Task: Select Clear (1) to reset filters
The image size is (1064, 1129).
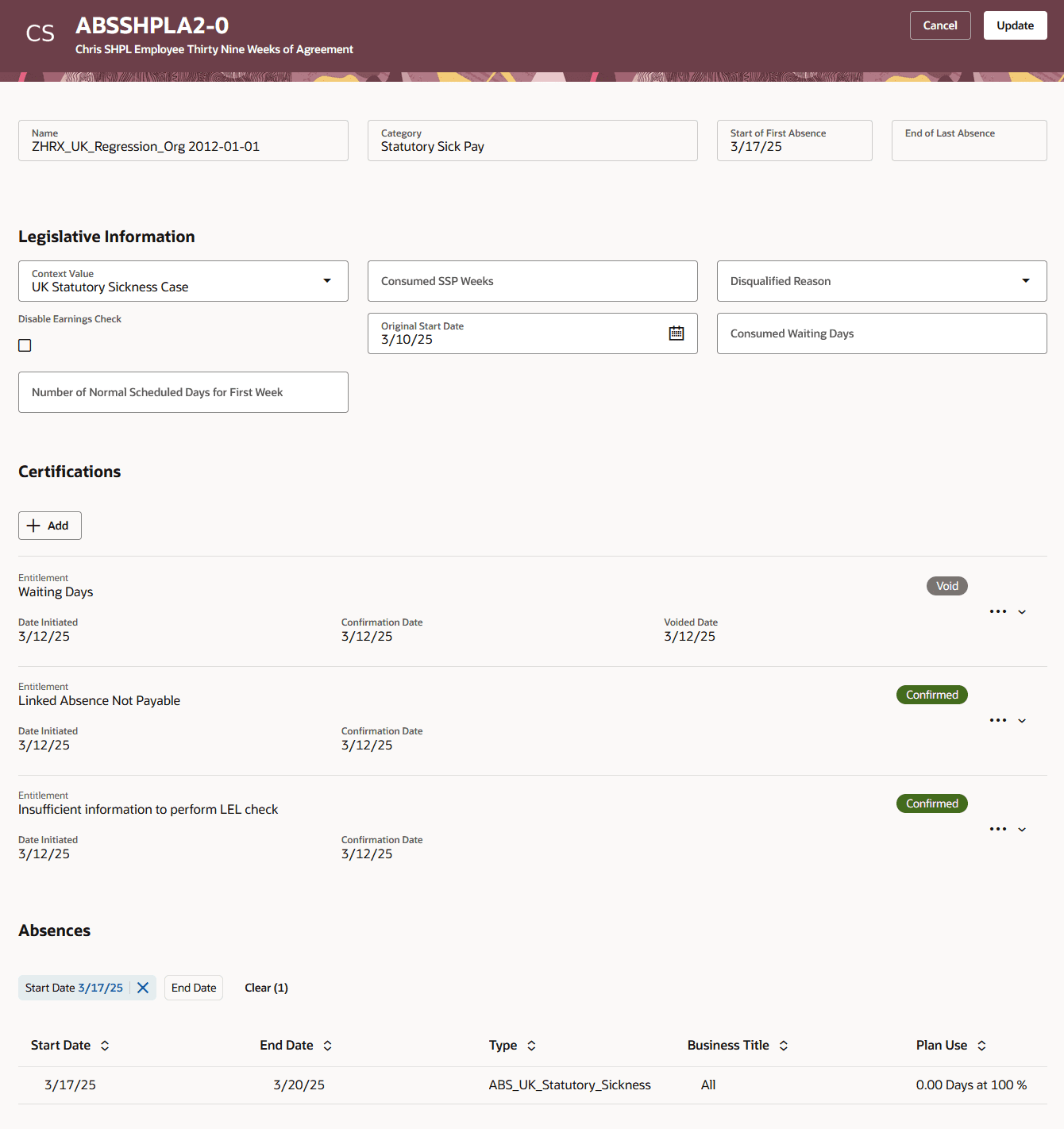Action: coord(266,987)
